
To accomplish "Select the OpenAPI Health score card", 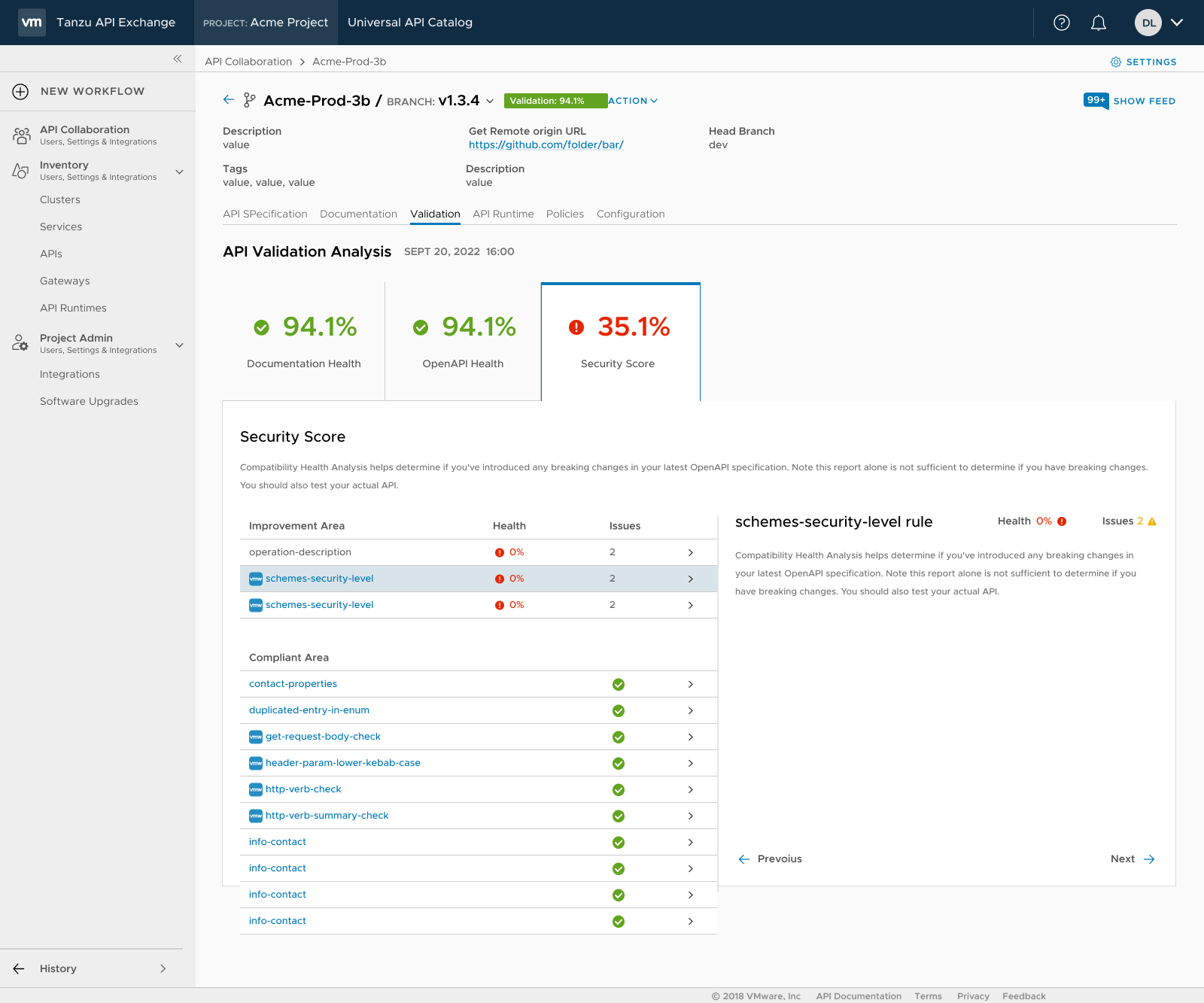I will pyautogui.click(x=463, y=342).
